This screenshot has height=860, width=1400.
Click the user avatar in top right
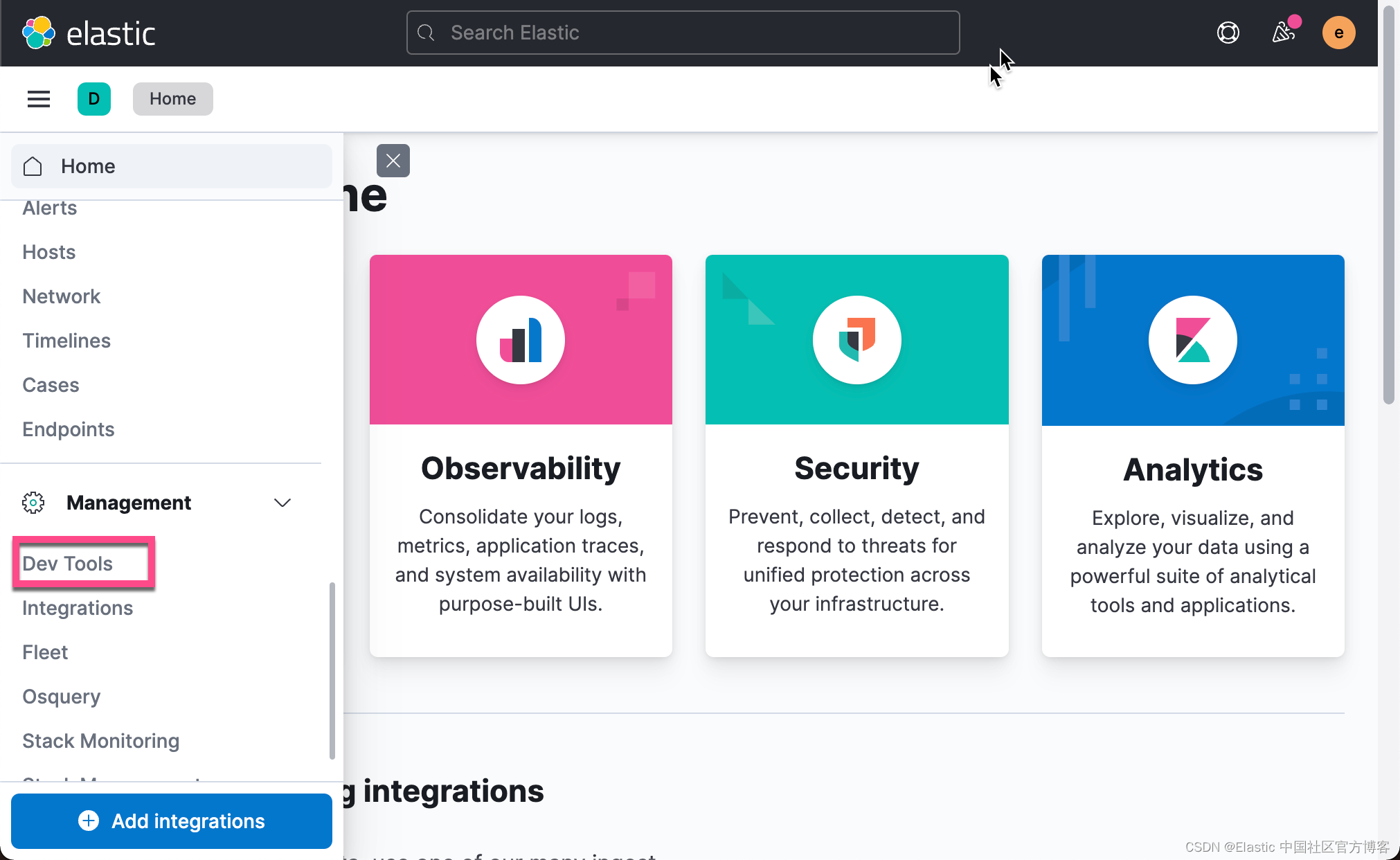[1338, 32]
